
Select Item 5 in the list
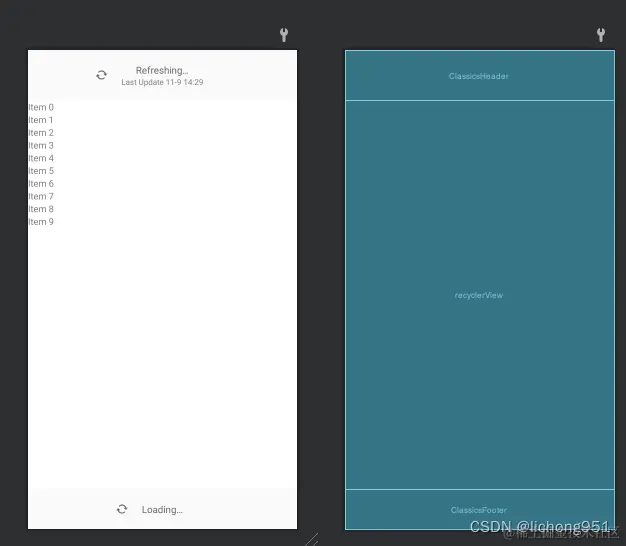[41, 171]
